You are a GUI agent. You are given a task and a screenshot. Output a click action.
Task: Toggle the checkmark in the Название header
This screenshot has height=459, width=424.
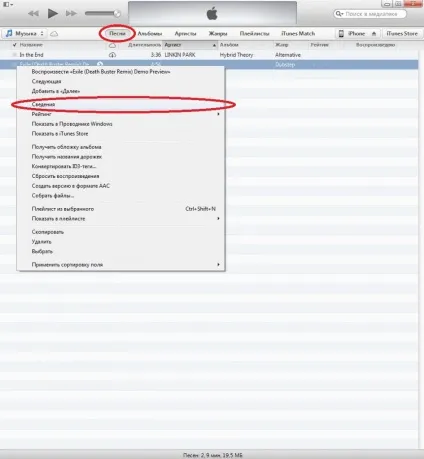(14, 45)
